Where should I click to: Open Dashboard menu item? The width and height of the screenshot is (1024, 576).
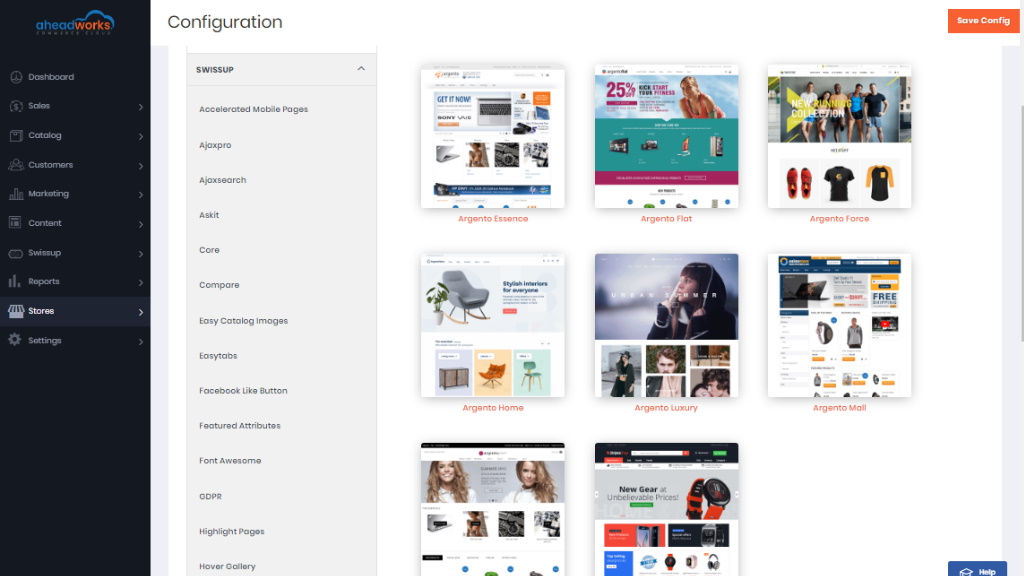(x=51, y=77)
